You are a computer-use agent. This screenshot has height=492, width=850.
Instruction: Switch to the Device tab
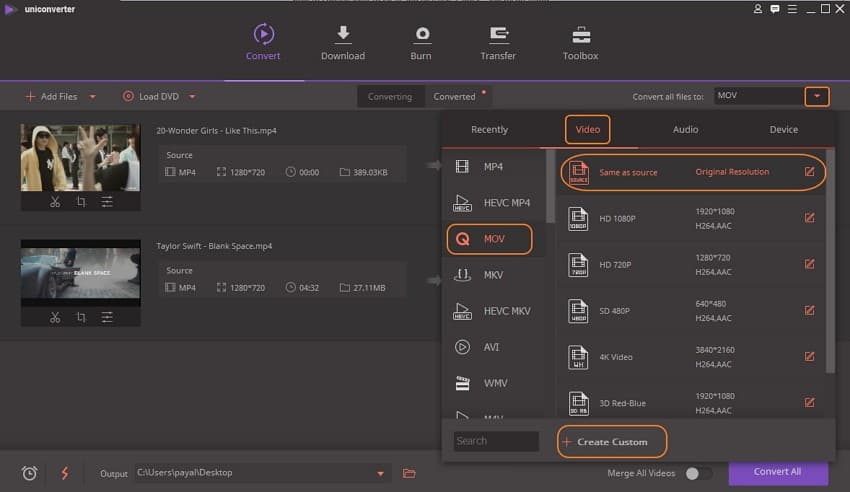tap(783, 129)
